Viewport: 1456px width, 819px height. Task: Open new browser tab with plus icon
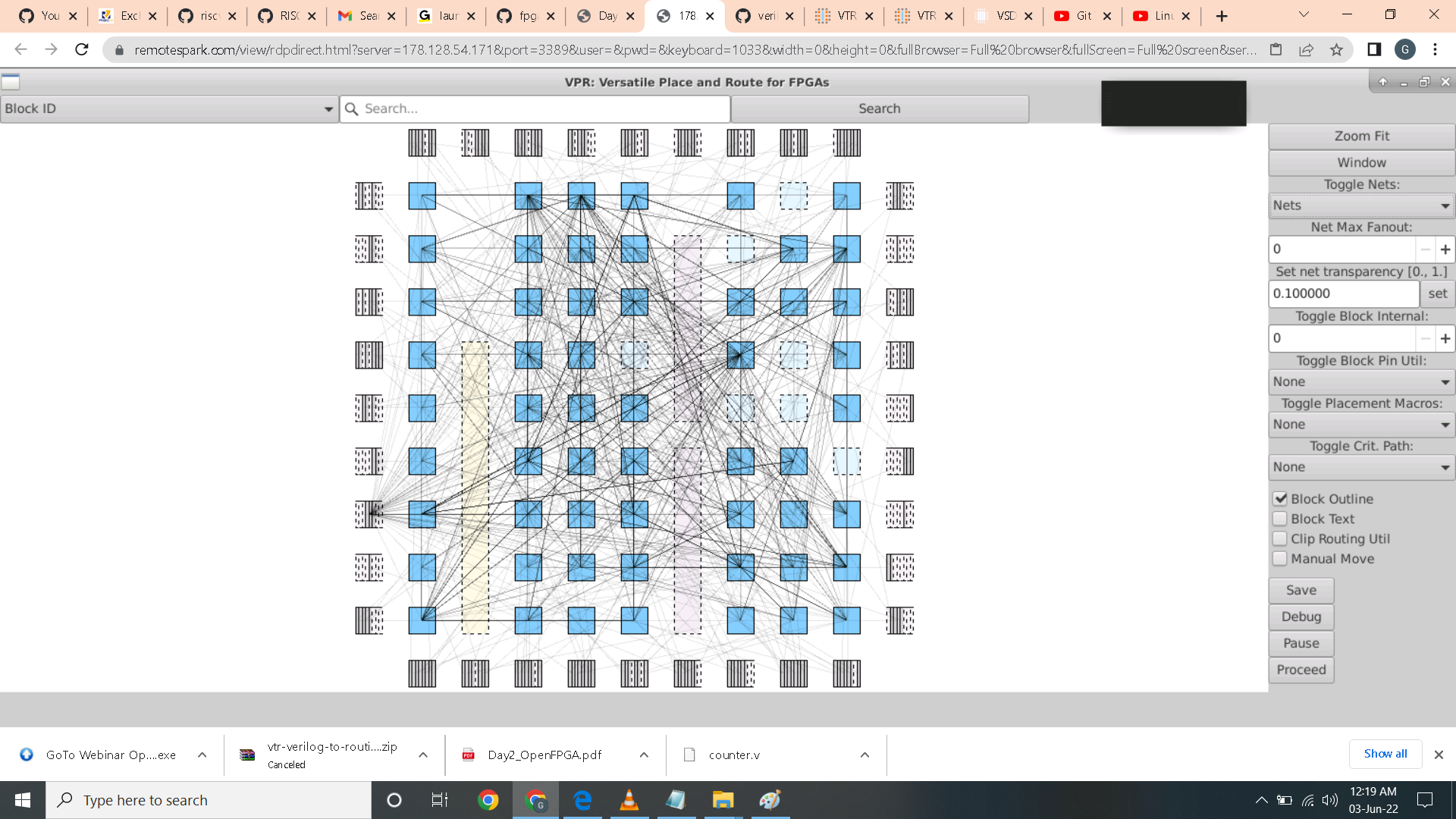pos(1221,16)
